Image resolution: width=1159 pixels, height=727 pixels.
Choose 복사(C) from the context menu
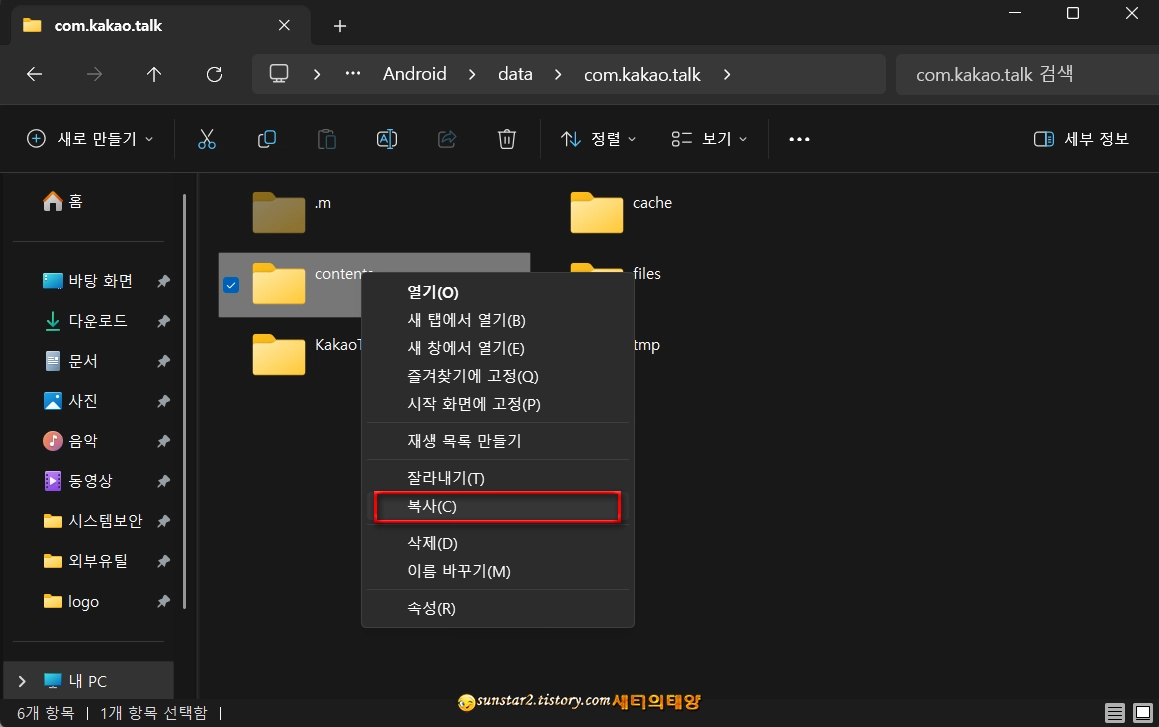click(x=497, y=506)
